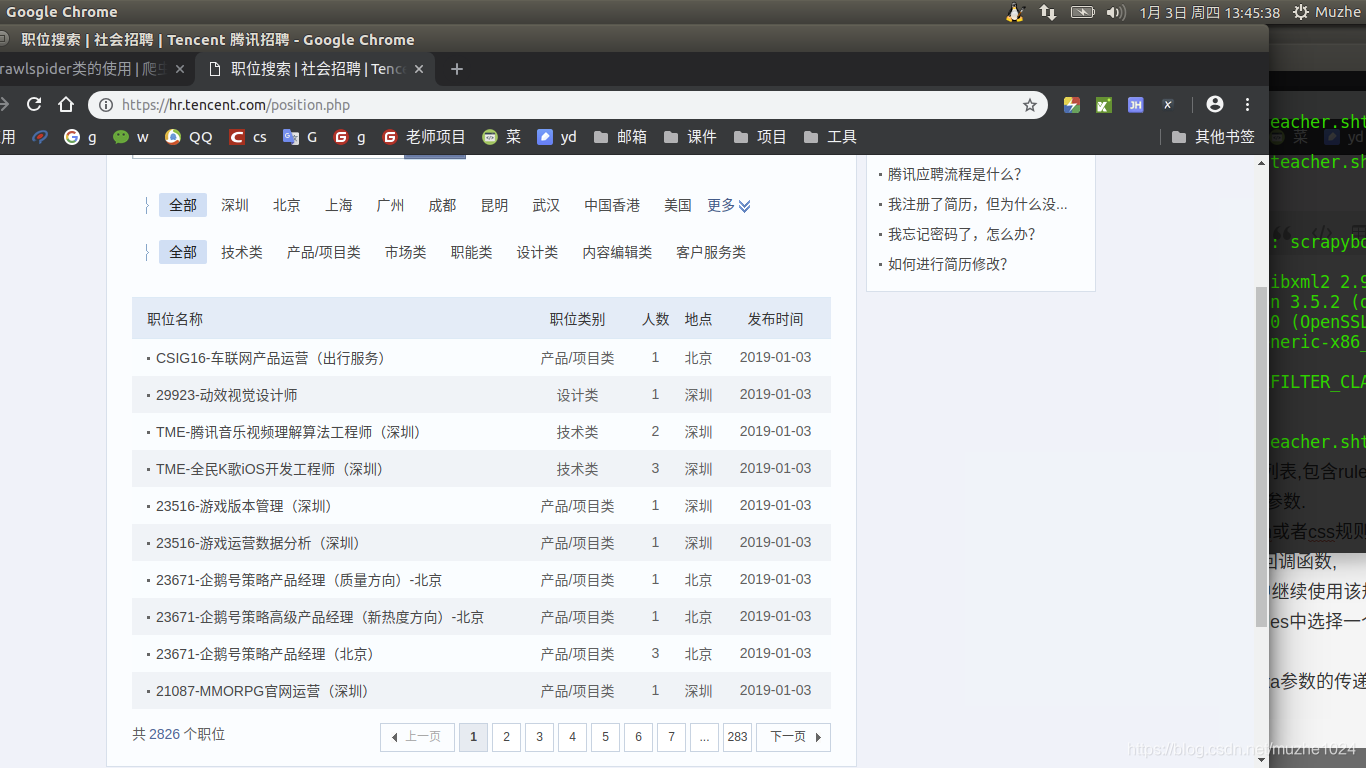The height and width of the screenshot is (768, 1366).
Task: Select '技术类' job category
Action: point(242,252)
